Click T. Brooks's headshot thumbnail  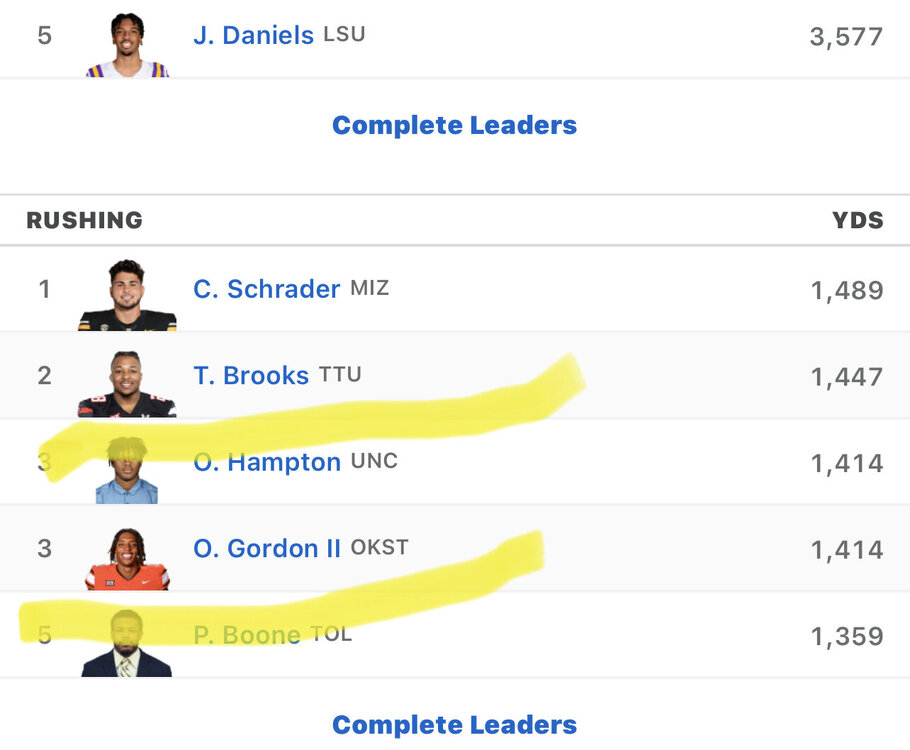127,384
